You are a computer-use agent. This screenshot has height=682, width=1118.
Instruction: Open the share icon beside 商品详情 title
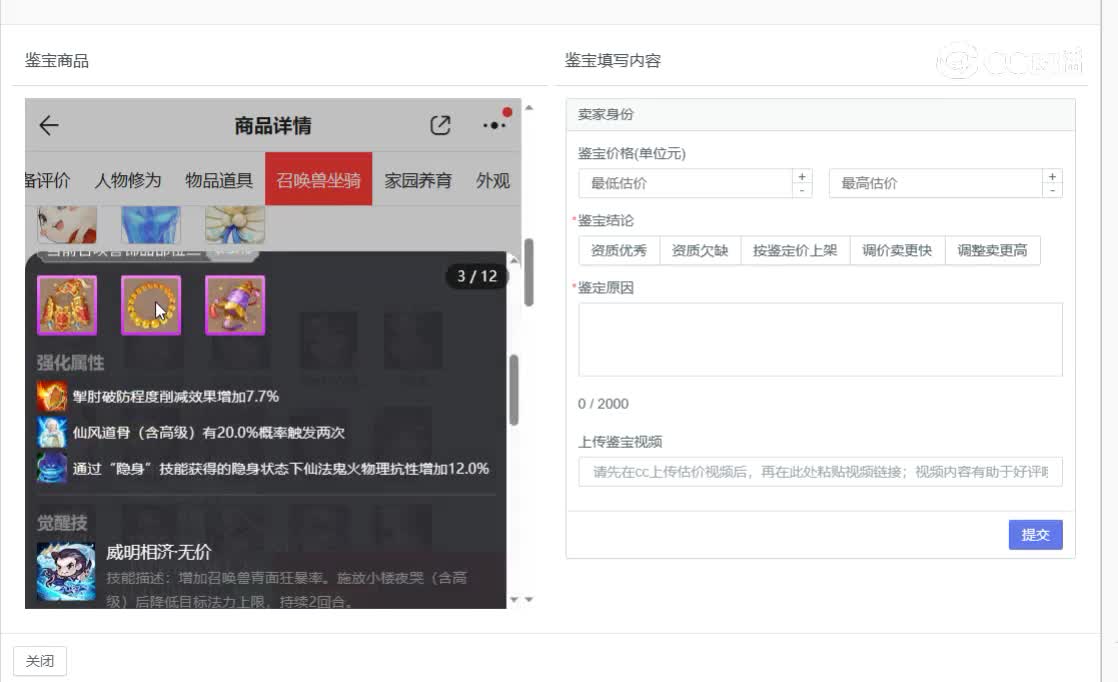point(440,123)
